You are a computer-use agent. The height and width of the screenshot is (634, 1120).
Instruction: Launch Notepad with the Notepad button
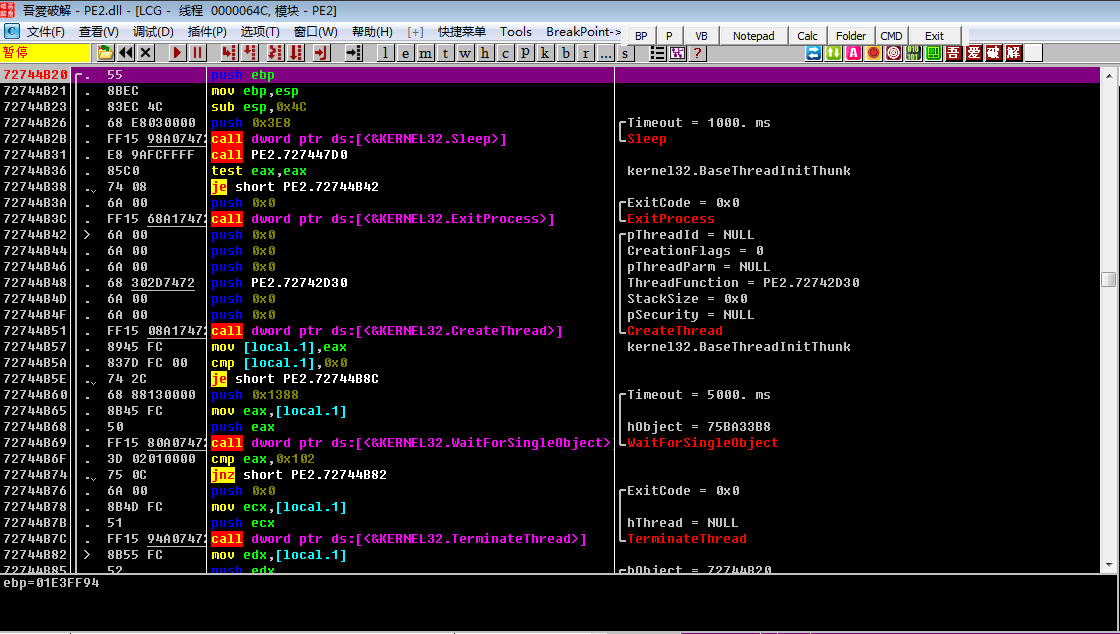[754, 36]
